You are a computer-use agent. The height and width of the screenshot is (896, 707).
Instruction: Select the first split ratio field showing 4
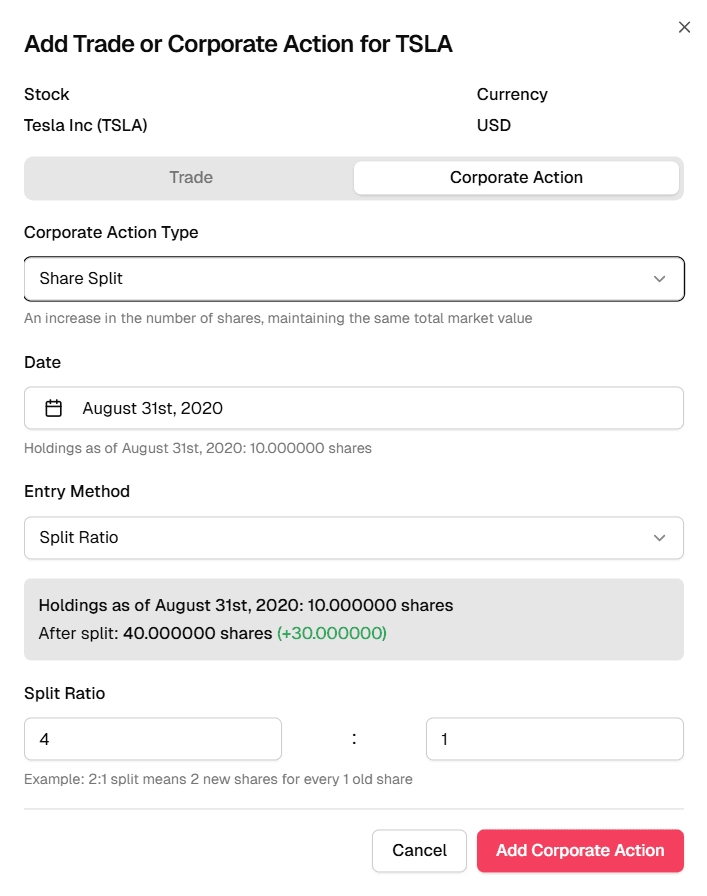152,738
